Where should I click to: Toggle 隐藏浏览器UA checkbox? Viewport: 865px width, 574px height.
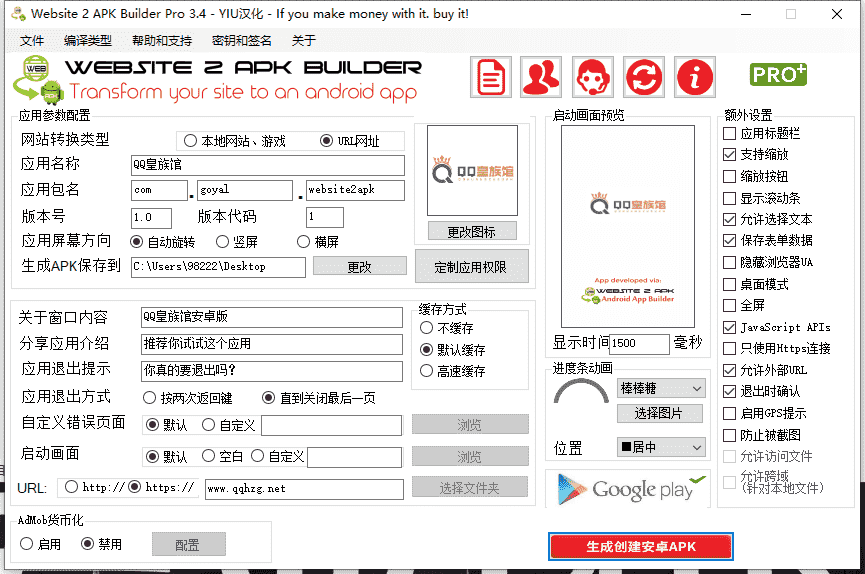tap(729, 262)
